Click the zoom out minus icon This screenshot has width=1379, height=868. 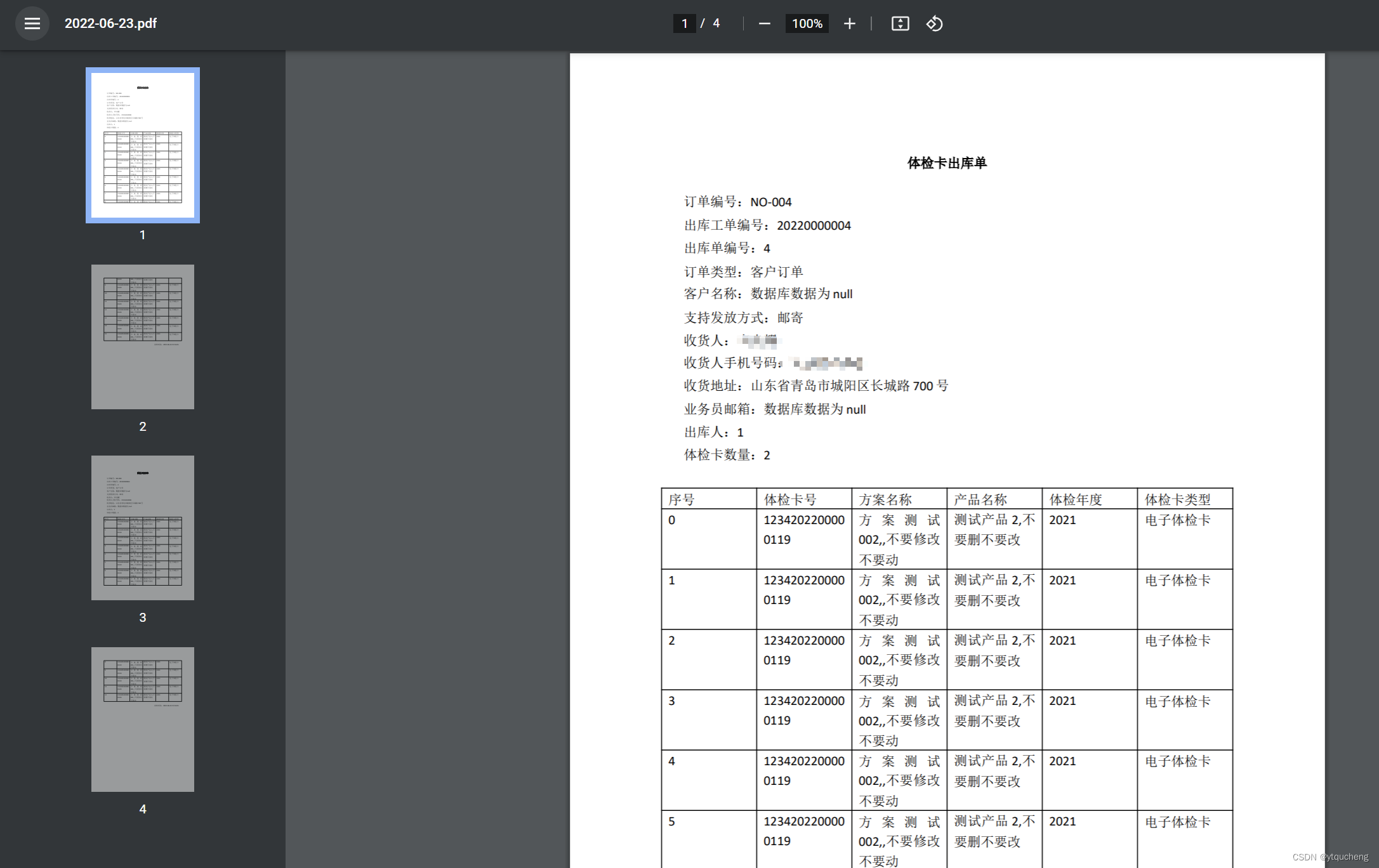point(764,23)
